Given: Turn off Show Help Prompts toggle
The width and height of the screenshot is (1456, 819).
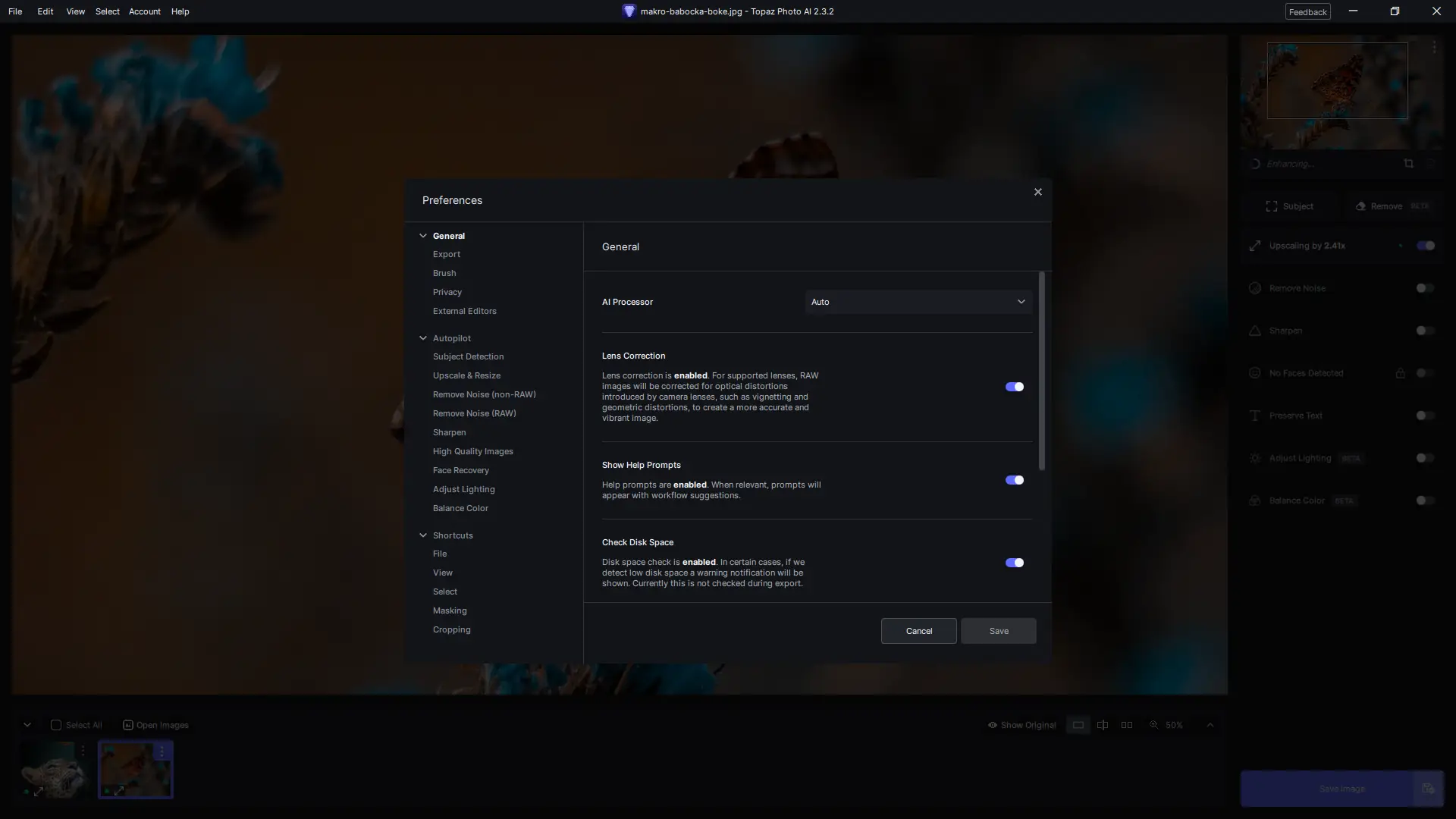Looking at the screenshot, I should [x=1014, y=480].
